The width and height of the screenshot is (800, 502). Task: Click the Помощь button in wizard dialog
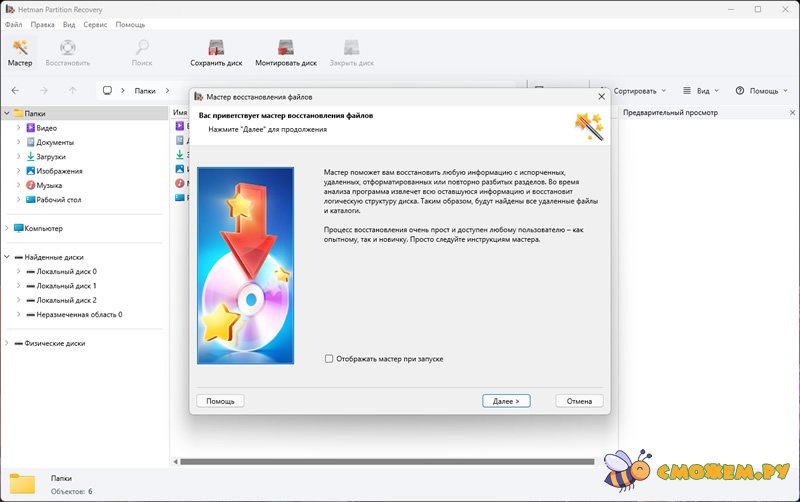(x=220, y=401)
